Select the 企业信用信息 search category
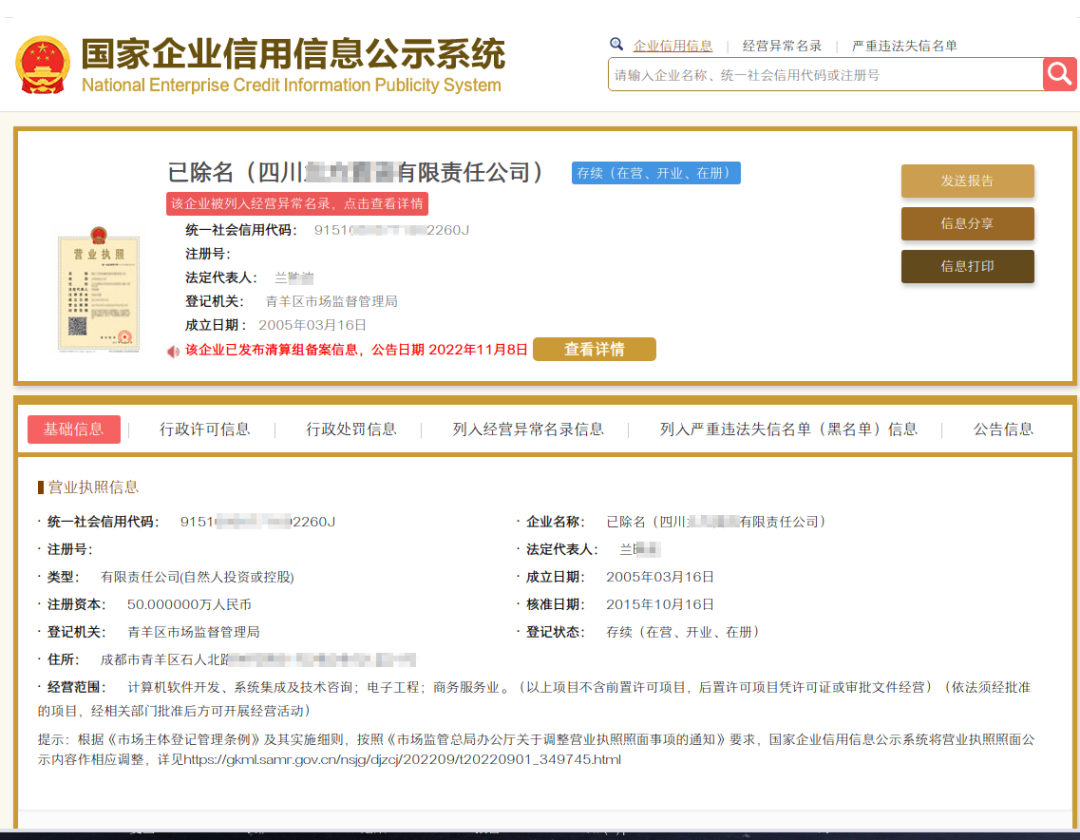The image size is (1080, 840). pos(672,46)
